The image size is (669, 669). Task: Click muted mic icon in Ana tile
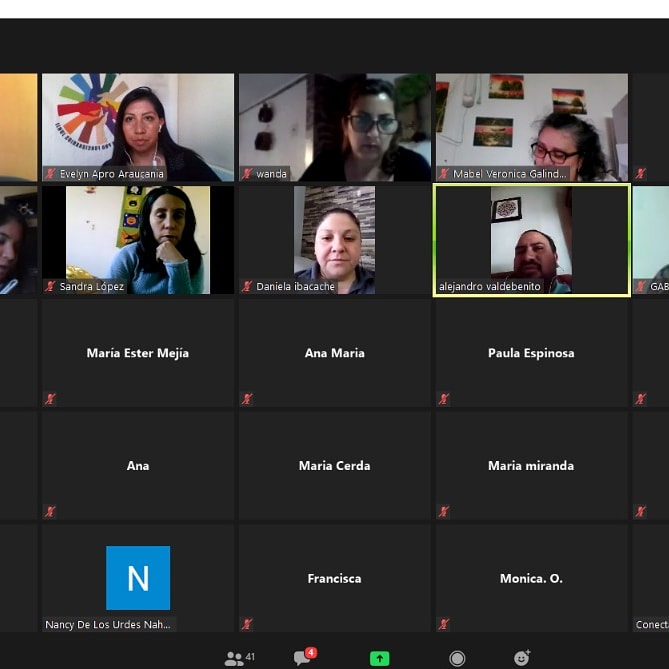pos(50,512)
